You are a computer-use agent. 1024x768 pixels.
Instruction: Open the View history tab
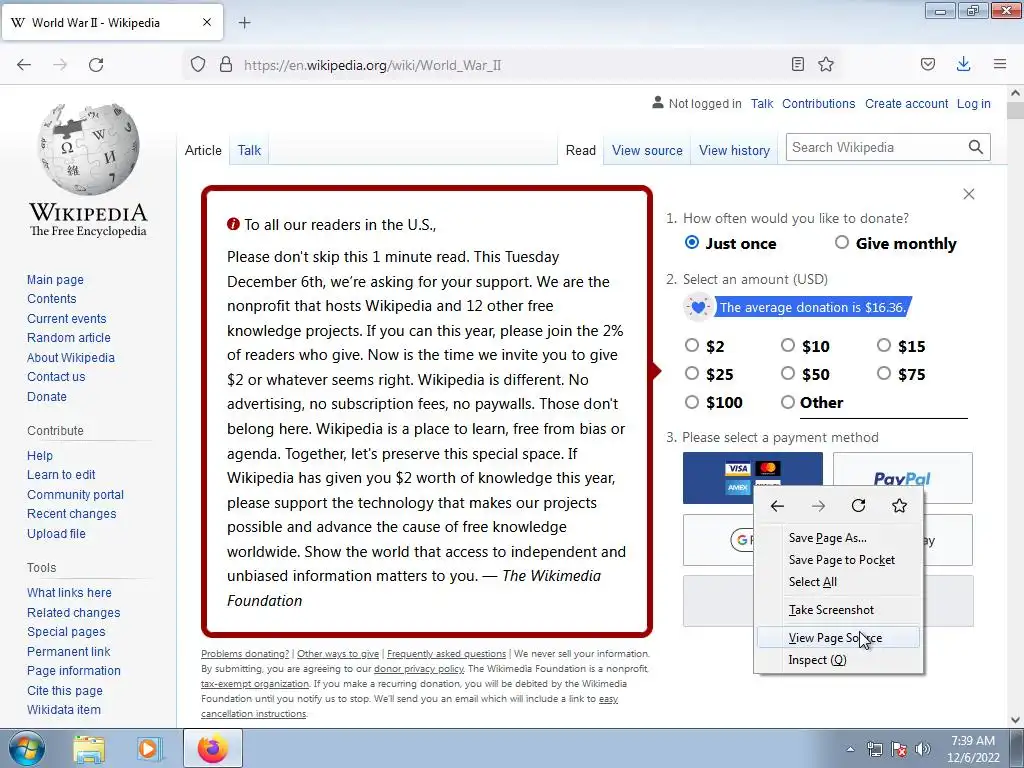tap(735, 150)
